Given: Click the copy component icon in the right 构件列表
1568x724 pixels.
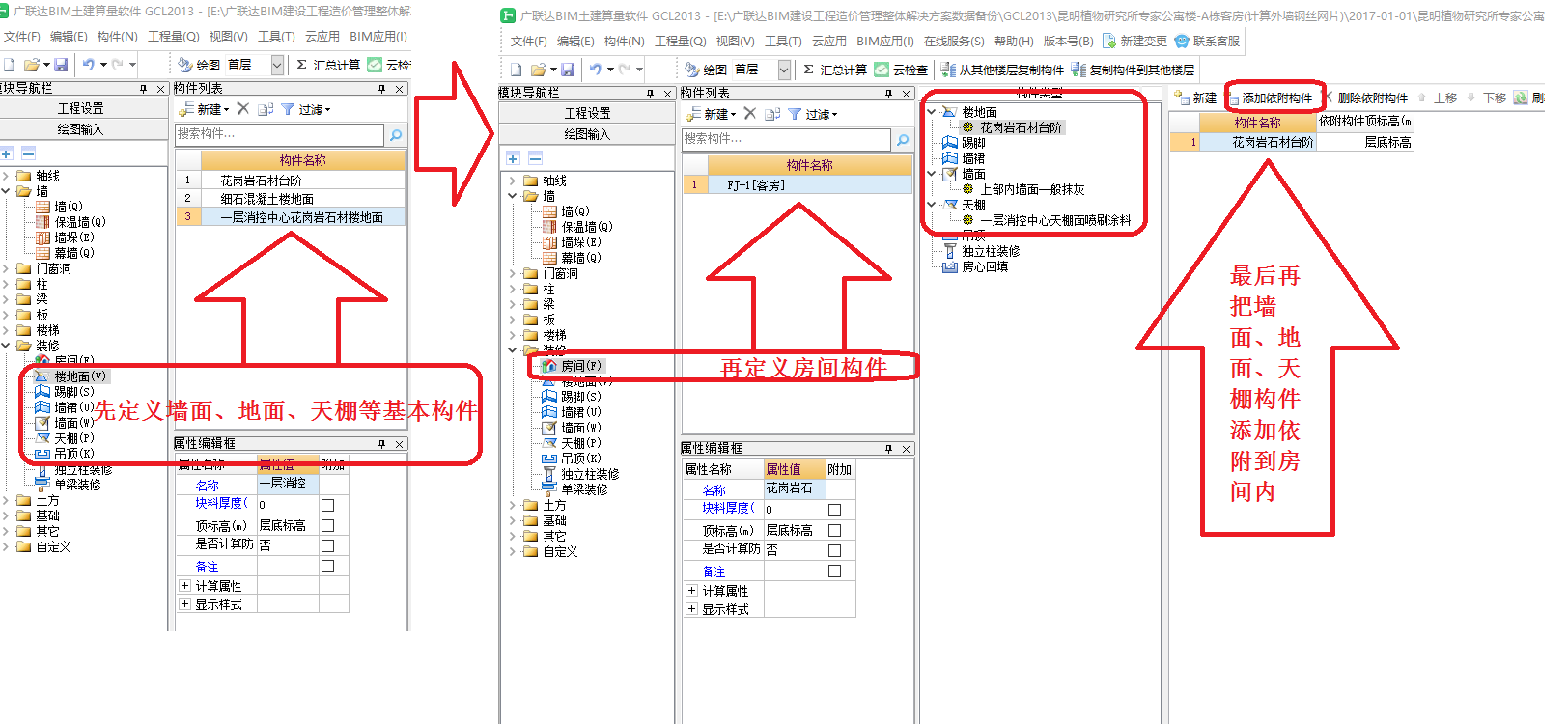Looking at the screenshot, I should 772,114.
